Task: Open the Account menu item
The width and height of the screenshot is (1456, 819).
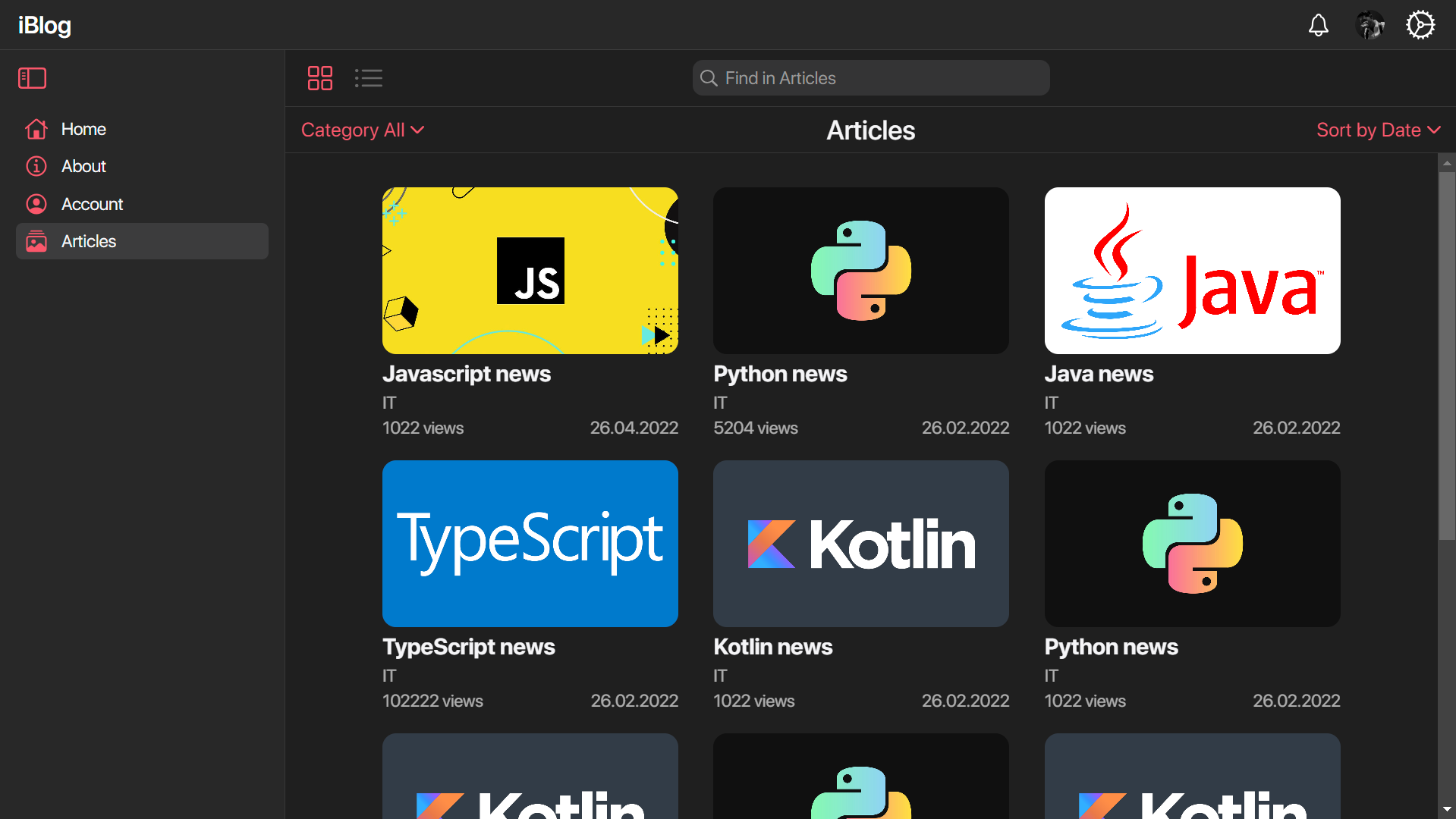Action: click(142, 204)
